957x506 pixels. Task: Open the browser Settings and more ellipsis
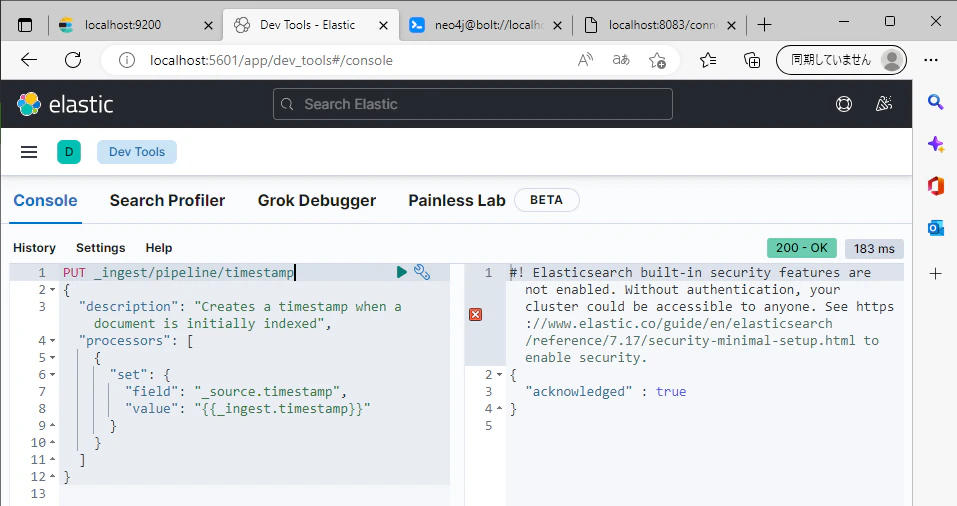point(931,60)
